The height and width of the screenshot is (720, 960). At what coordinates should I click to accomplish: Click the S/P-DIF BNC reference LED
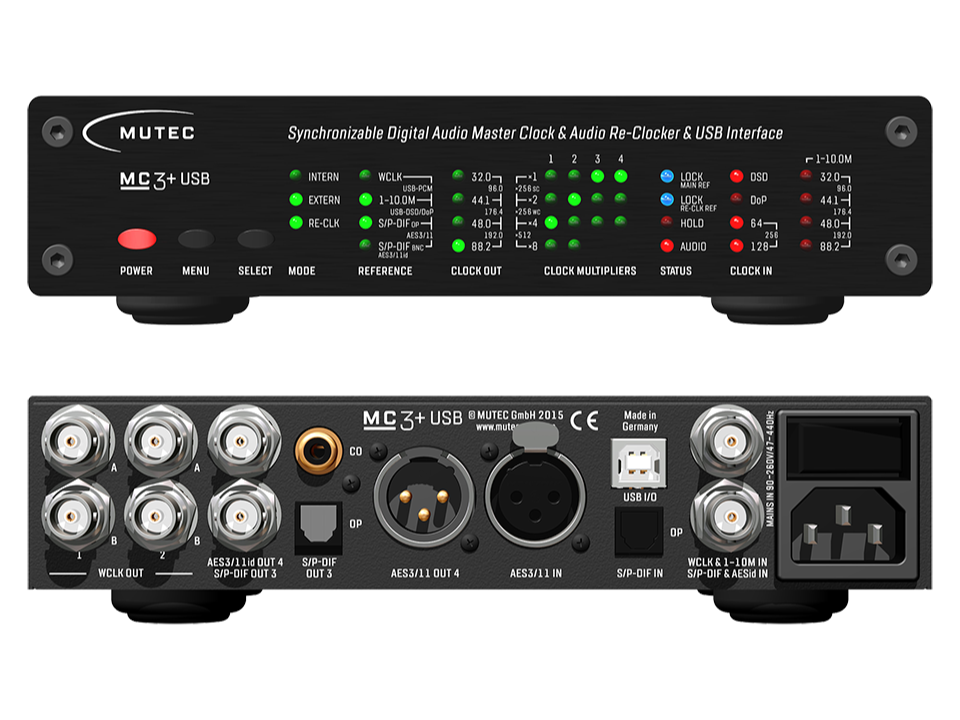366,246
